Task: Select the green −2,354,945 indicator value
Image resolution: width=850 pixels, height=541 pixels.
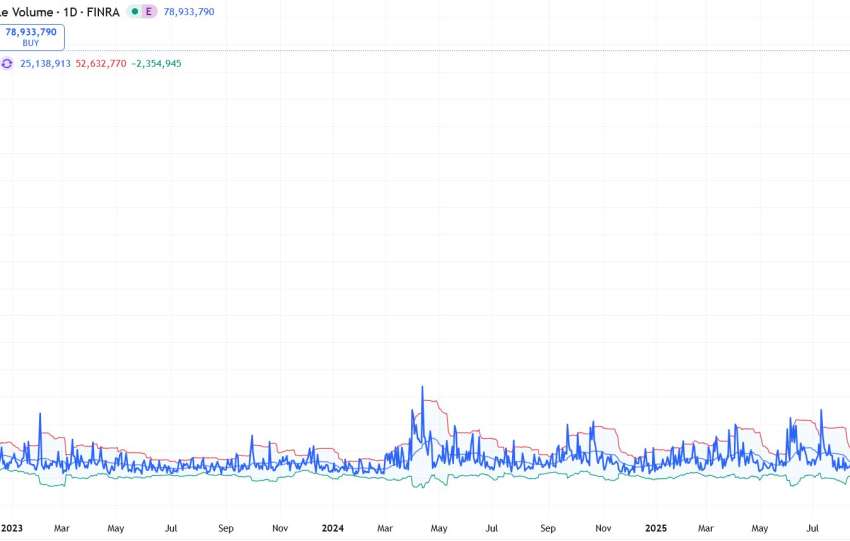Action: [156, 63]
